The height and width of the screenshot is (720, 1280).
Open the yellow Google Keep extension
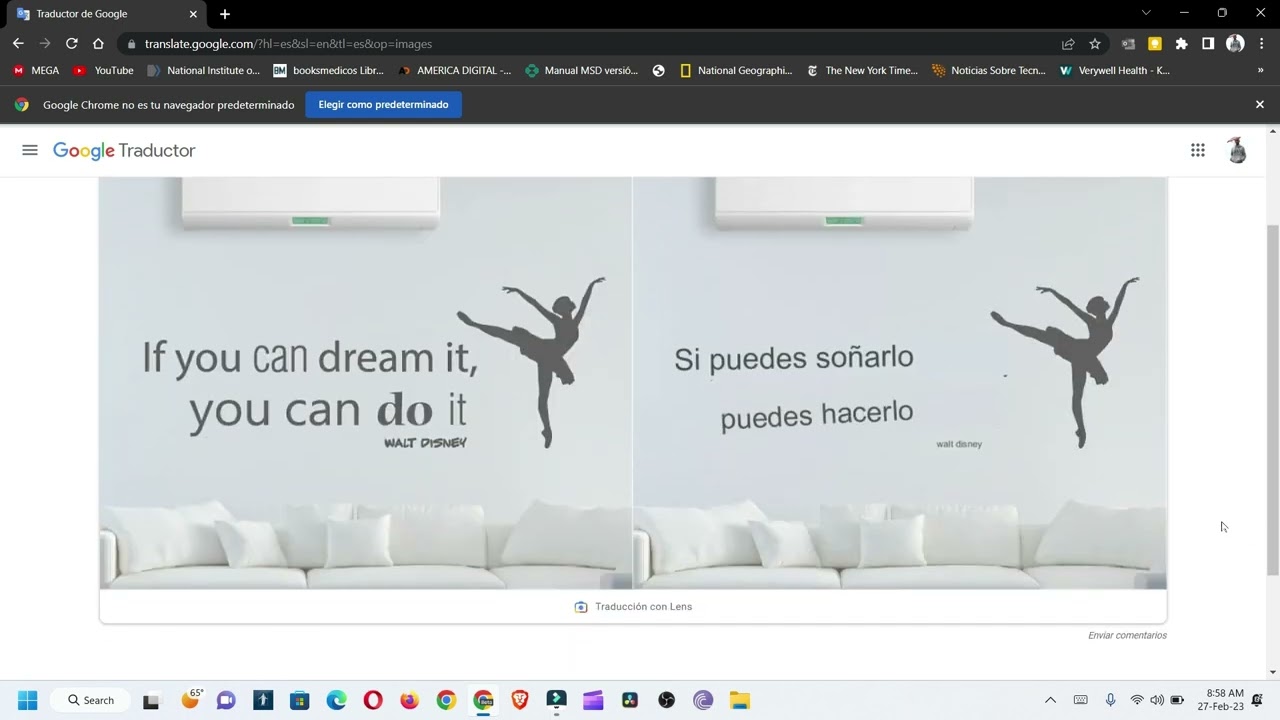(x=1155, y=44)
